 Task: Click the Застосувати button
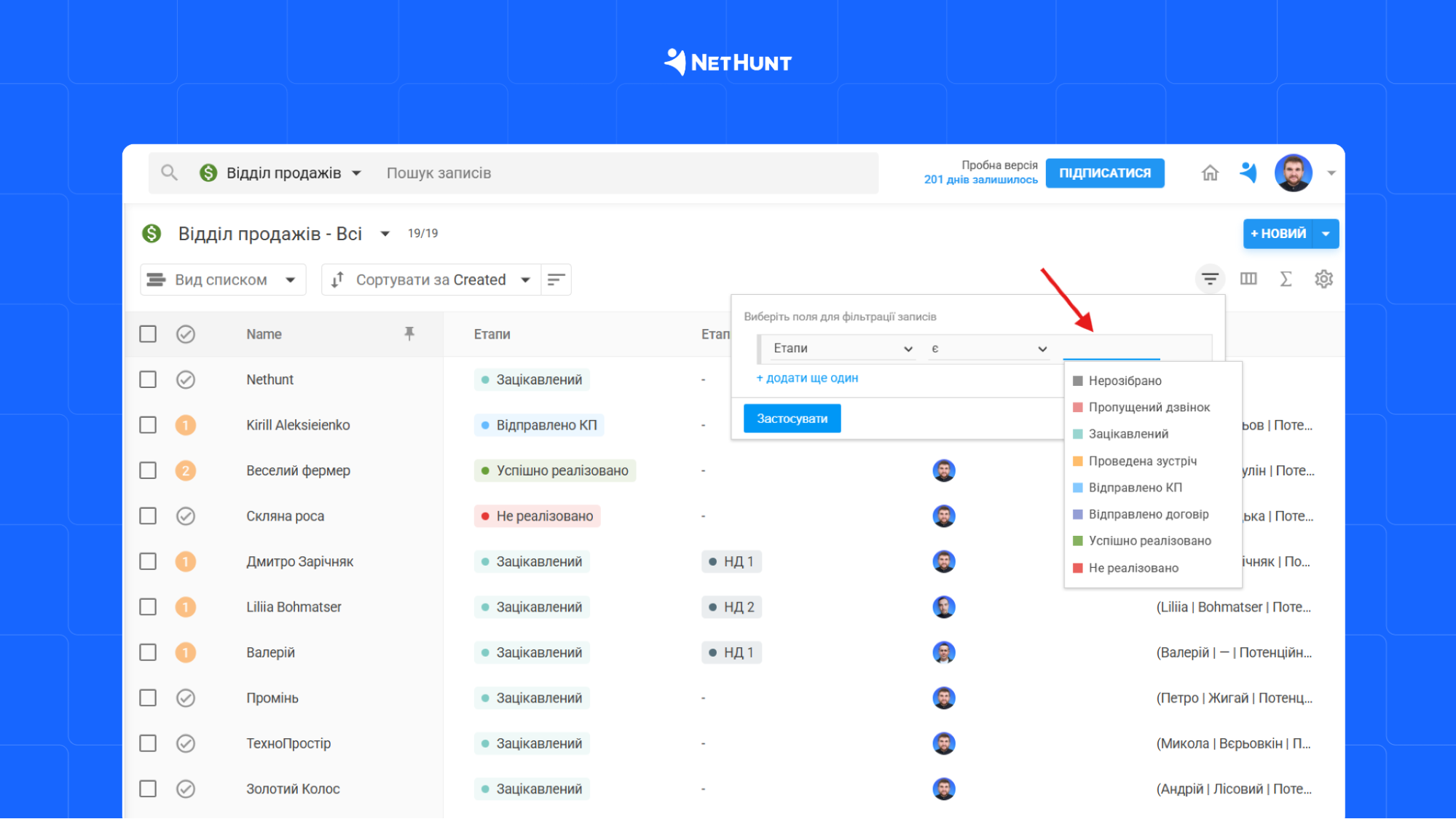point(792,419)
